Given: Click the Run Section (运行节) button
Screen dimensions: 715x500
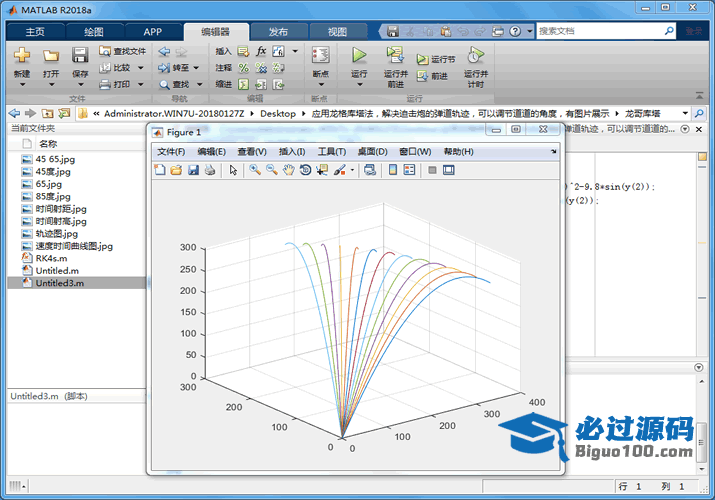Looking at the screenshot, I should click(436, 59).
